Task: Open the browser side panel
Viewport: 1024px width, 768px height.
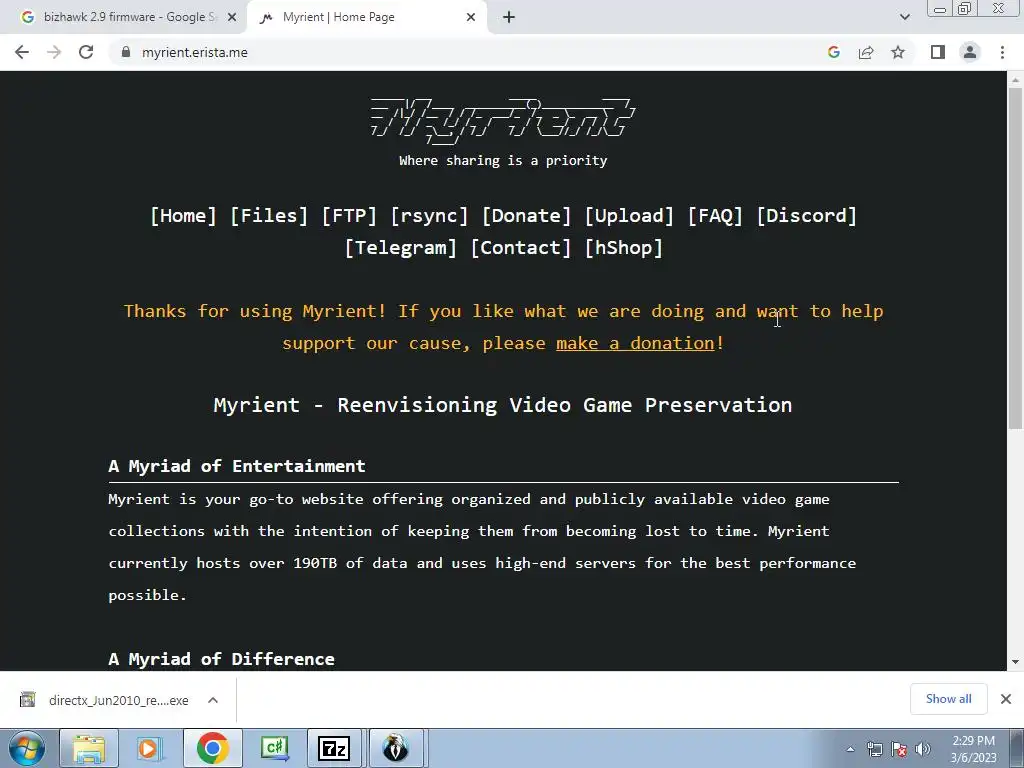Action: [x=938, y=52]
